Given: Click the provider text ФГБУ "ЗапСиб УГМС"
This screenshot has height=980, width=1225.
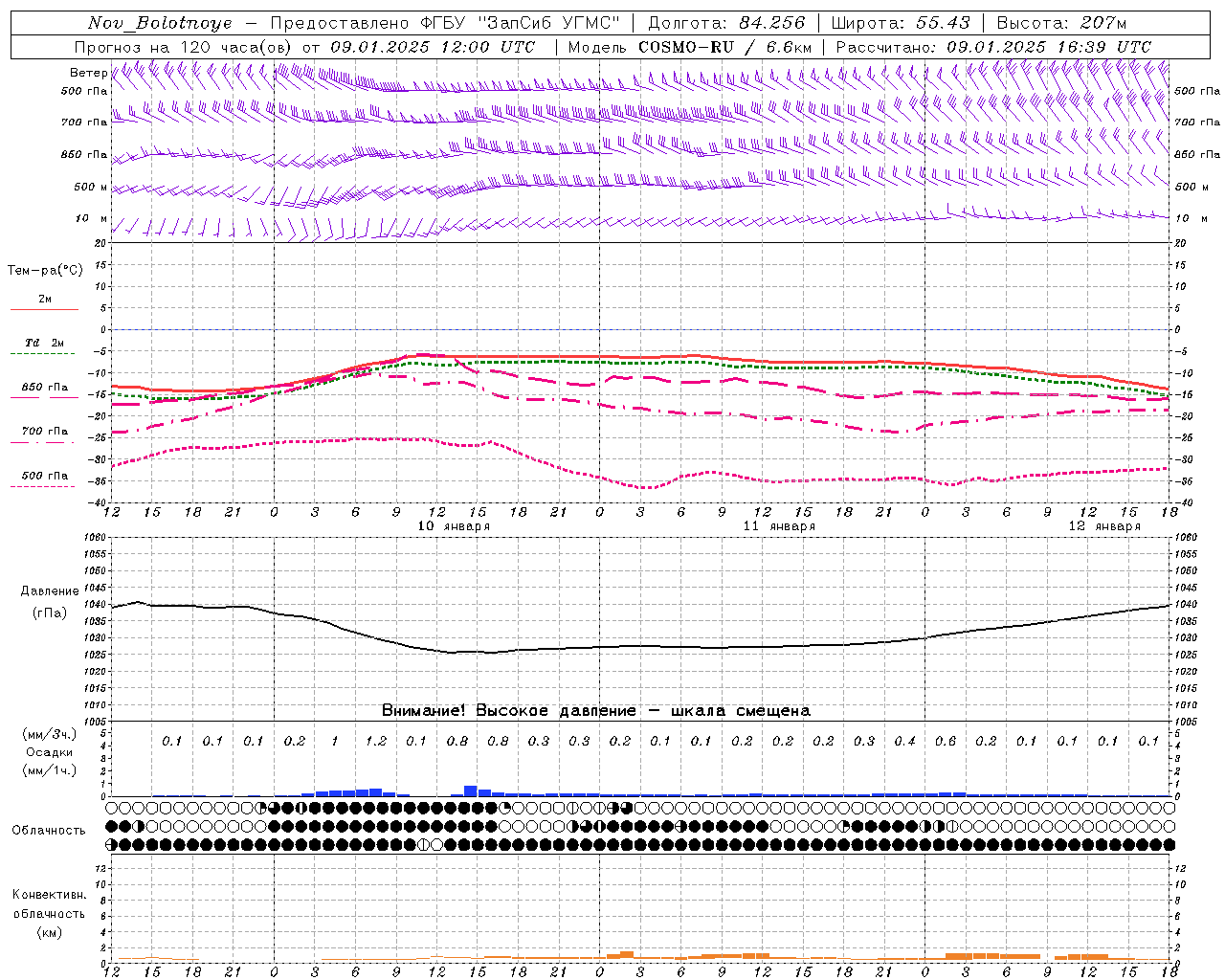Looking at the screenshot, I should point(520,23).
